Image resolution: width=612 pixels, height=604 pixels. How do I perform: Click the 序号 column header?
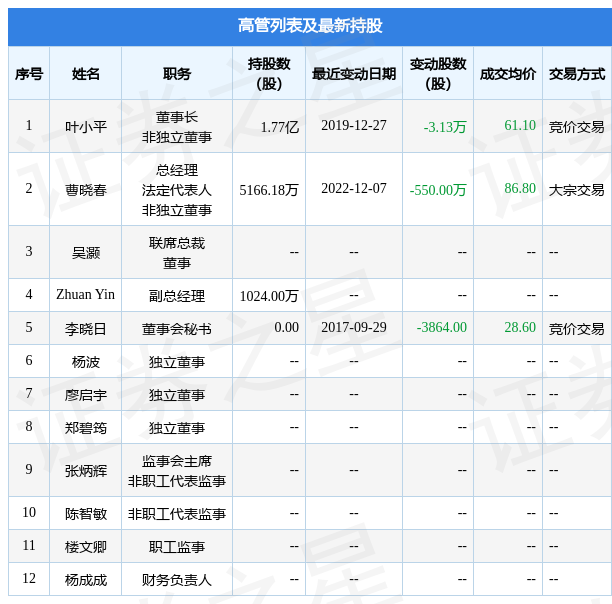(x=29, y=74)
